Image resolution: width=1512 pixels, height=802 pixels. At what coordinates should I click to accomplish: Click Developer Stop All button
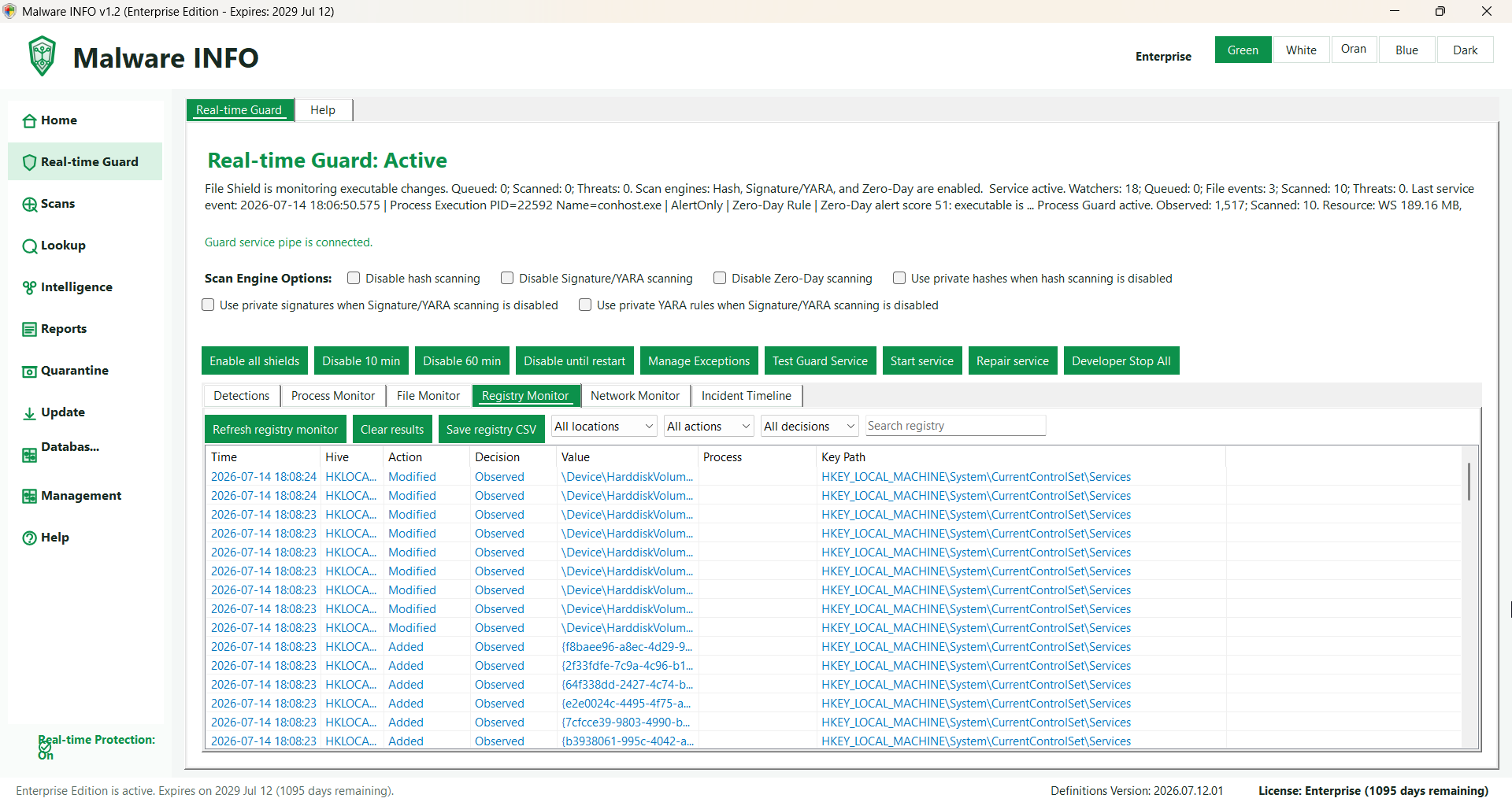tap(1121, 360)
